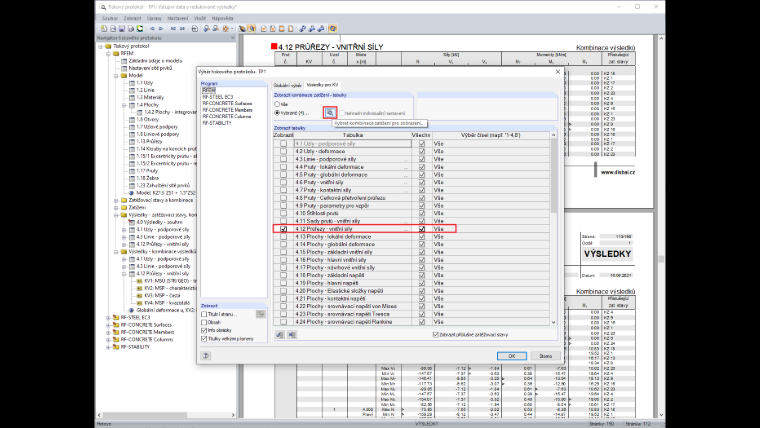Click the new protocol icon, first in toolbar
Image resolution: width=760 pixels, height=428 pixels.
point(104,29)
